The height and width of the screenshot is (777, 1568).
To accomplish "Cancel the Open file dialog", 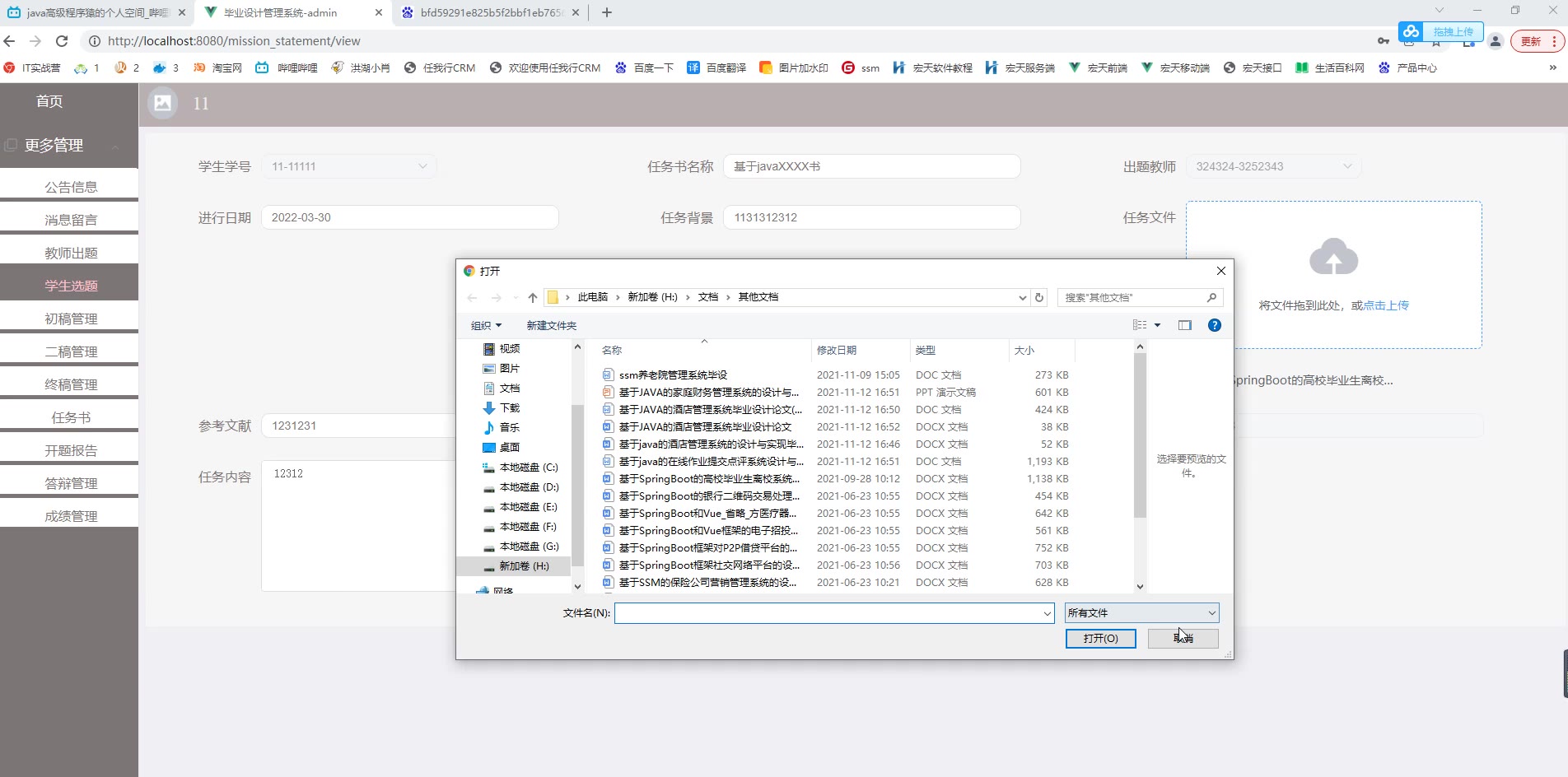I will pos(1183,639).
